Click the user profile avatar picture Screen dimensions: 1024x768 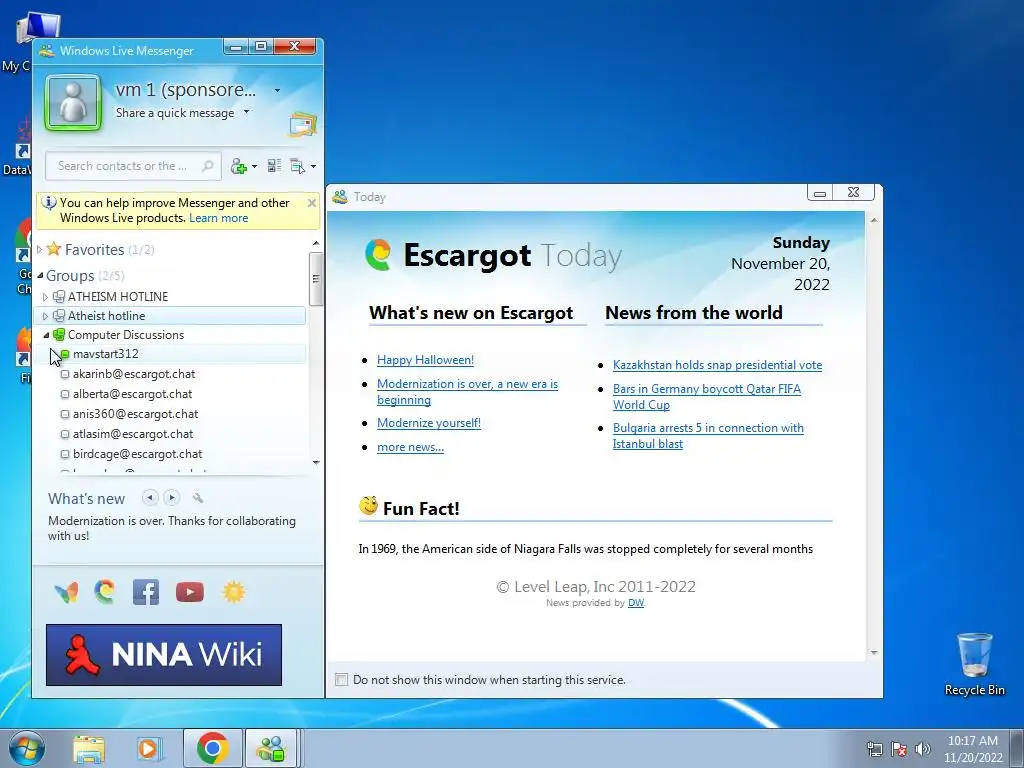(73, 102)
